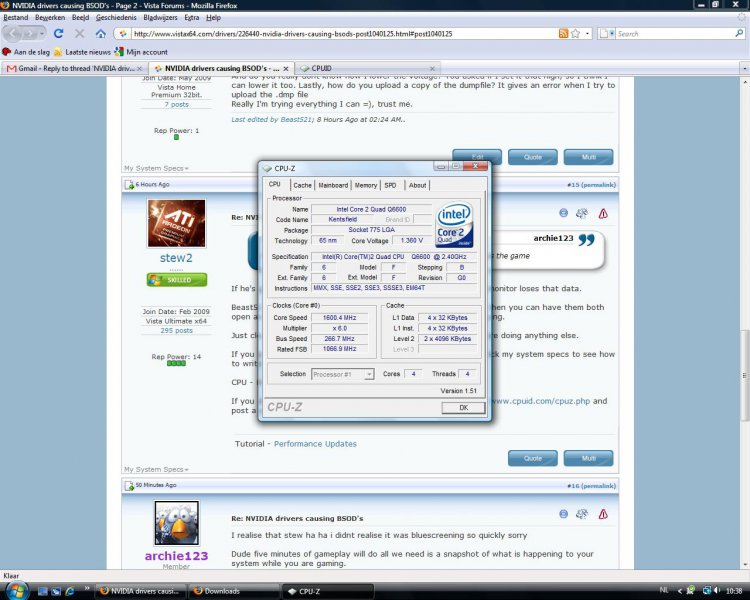Click the Beast521 last edited link
Viewport: 750px width, 600px height.
(273, 120)
